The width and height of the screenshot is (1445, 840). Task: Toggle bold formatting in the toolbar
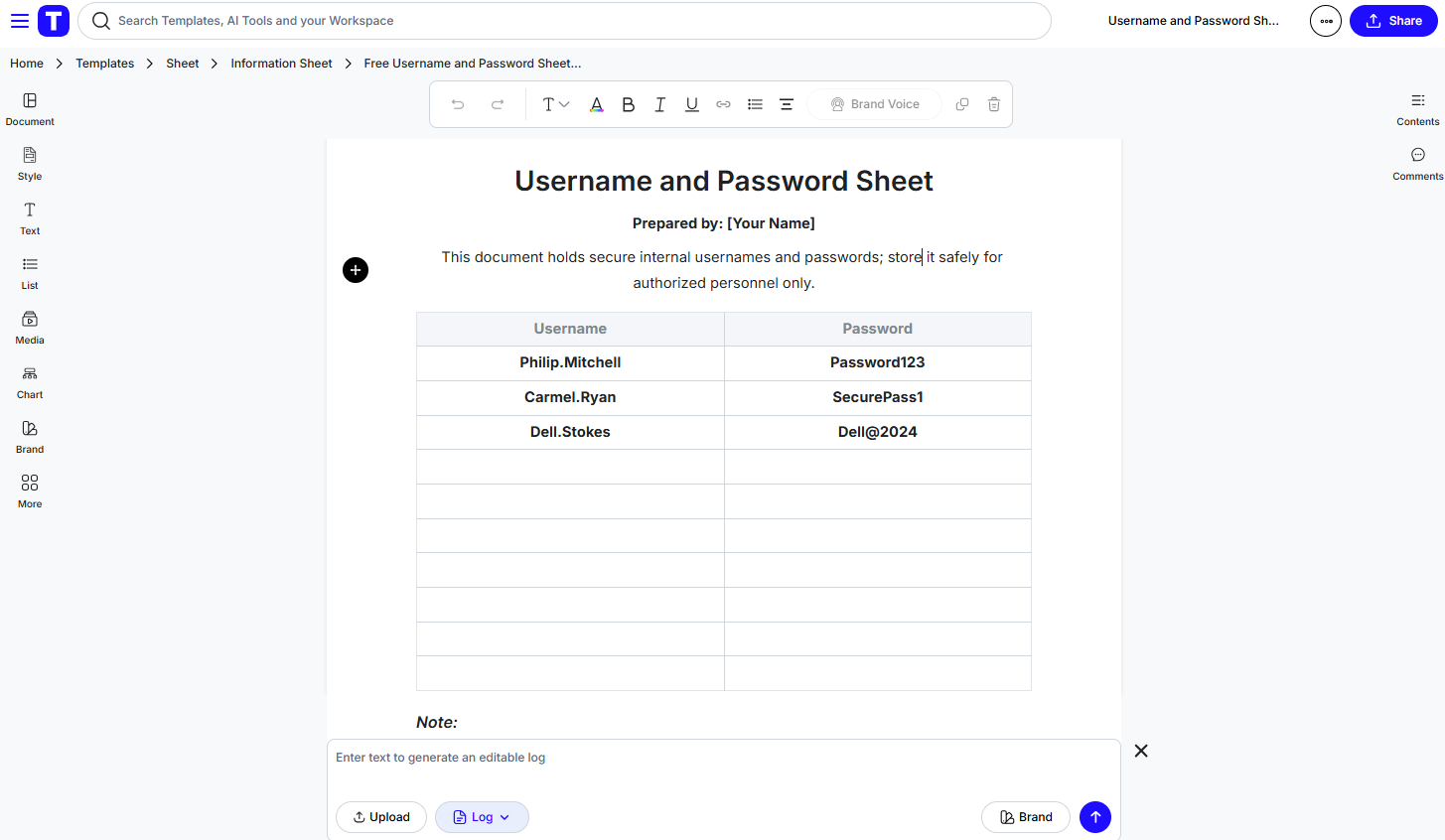coord(628,103)
